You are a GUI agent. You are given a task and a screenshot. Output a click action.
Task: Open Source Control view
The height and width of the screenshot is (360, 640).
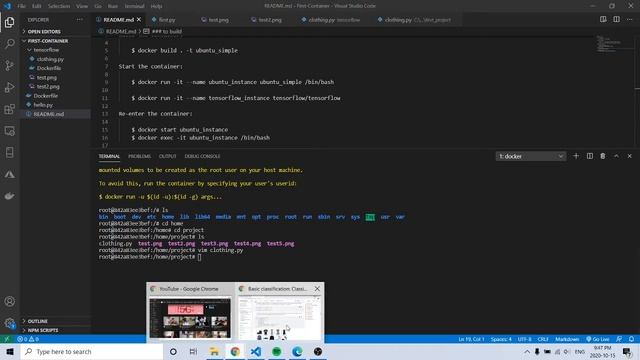9,65
